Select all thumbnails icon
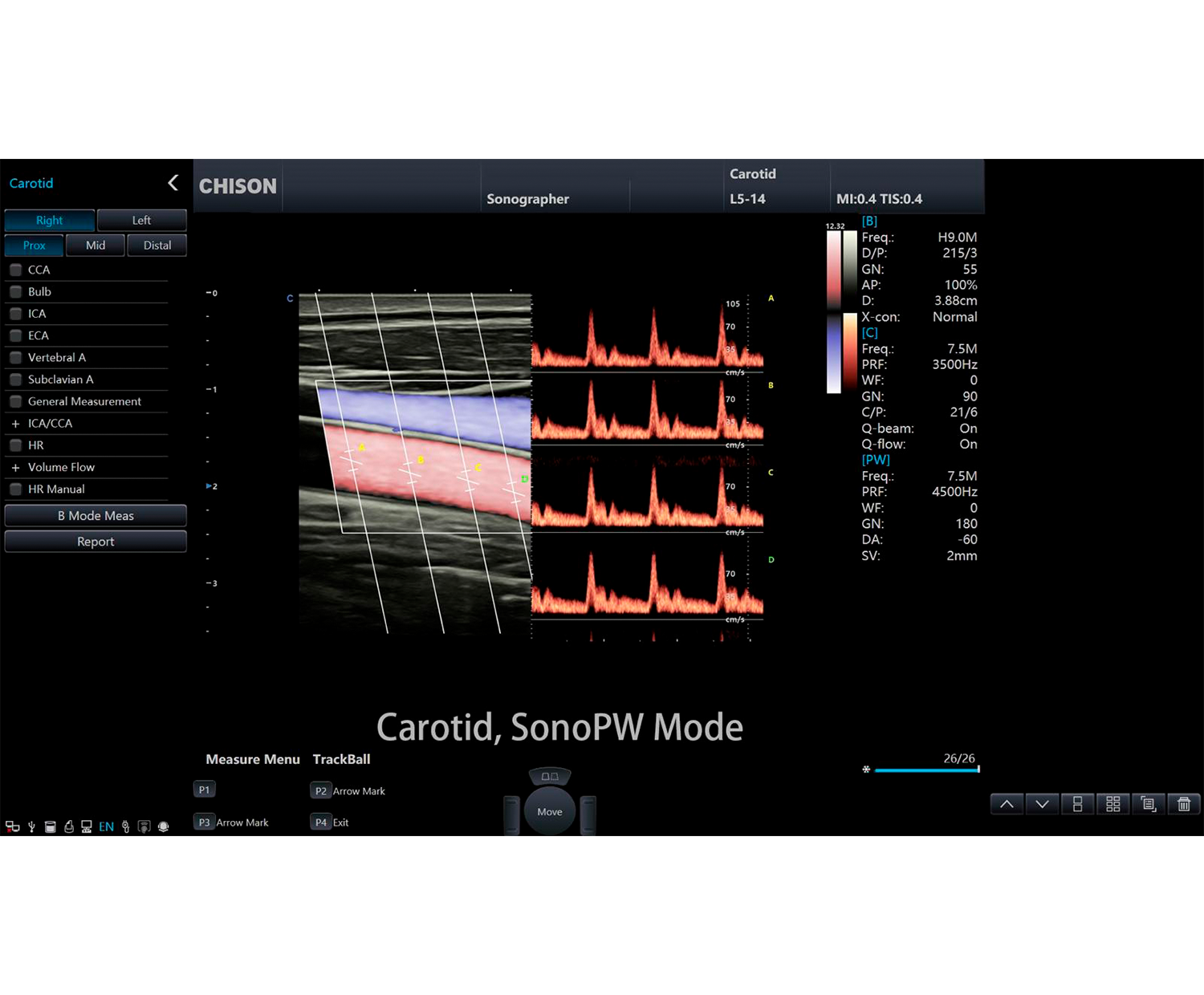 [x=1149, y=804]
